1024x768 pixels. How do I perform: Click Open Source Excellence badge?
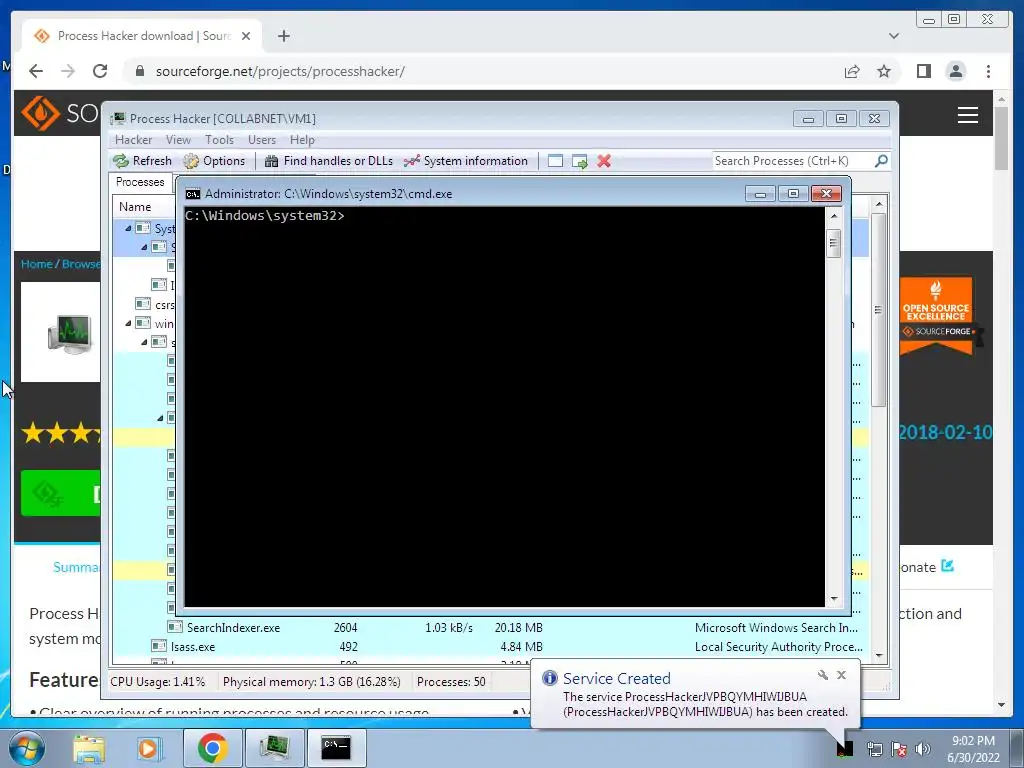coord(938,316)
